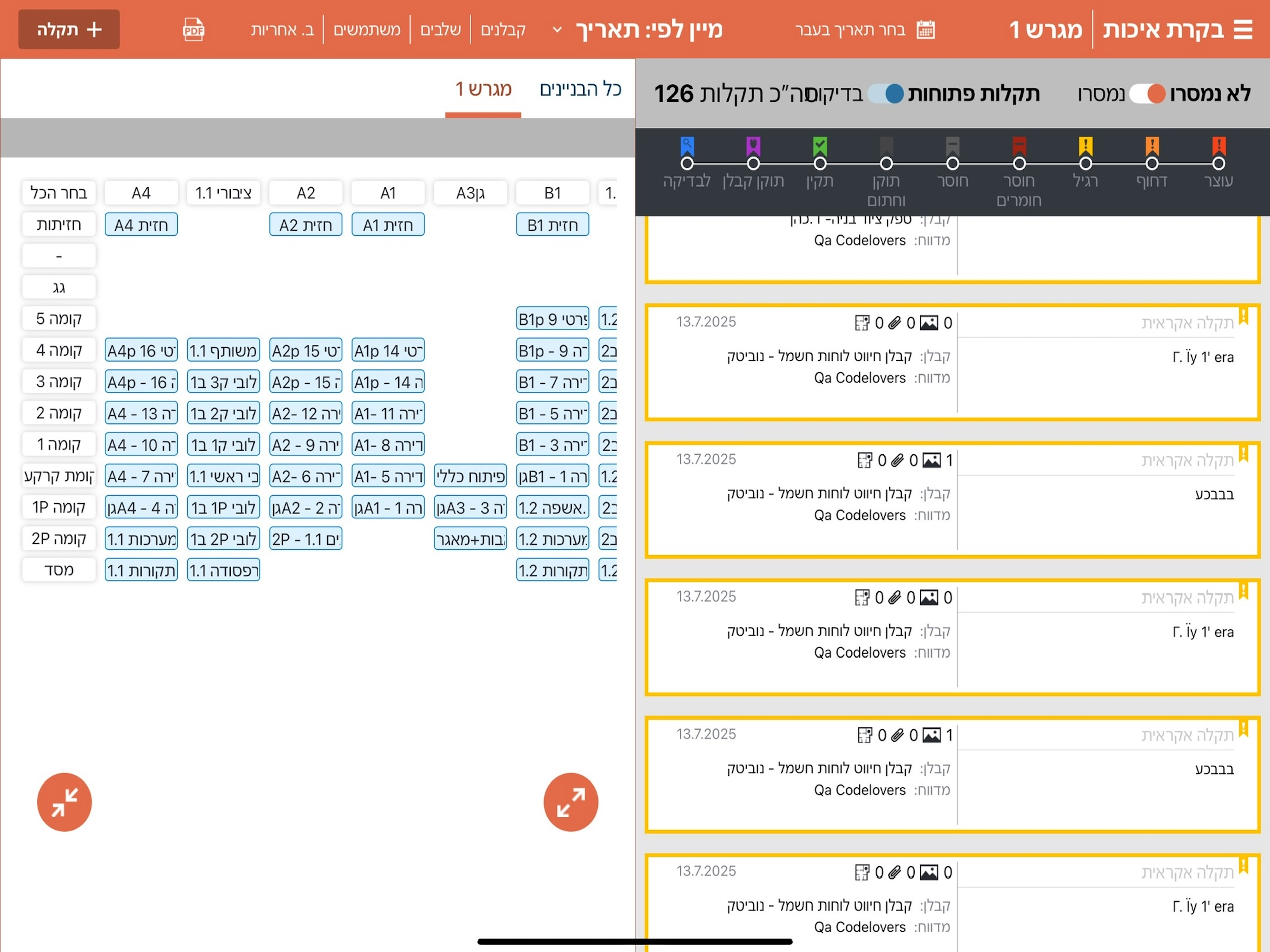Viewport: 1270px width, 952px height.
Task: Click the בחר הכל button
Action: [x=59, y=193]
